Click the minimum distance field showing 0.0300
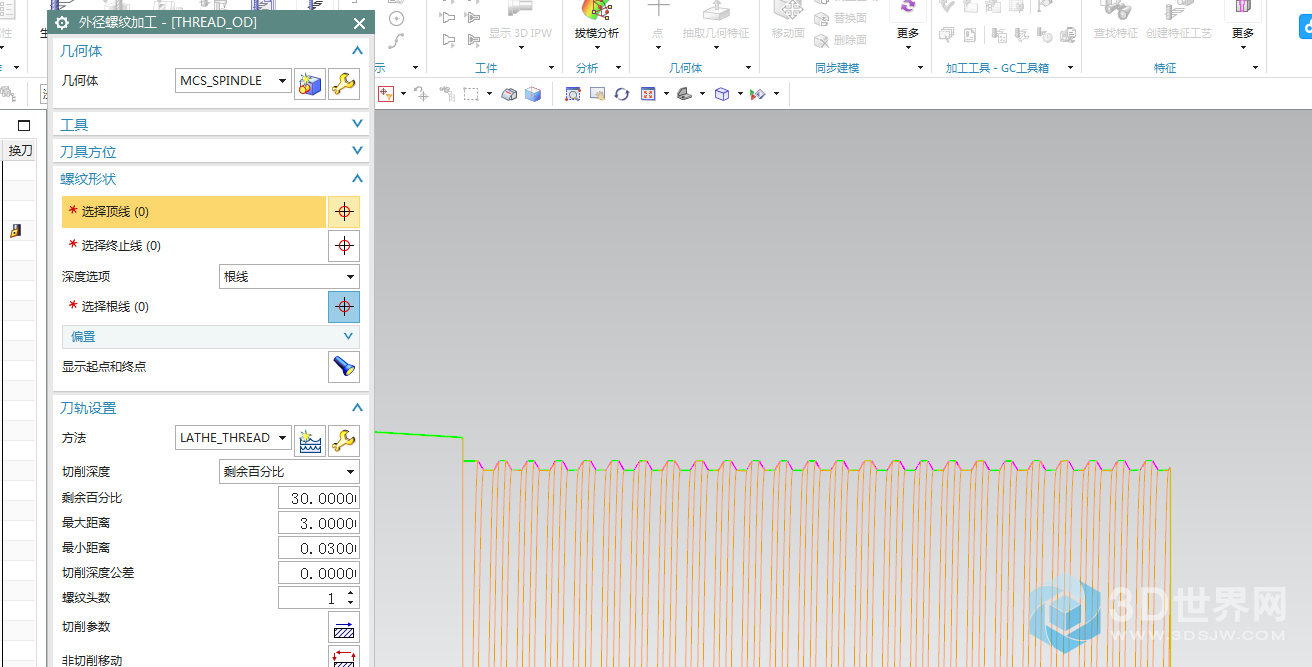 318,548
